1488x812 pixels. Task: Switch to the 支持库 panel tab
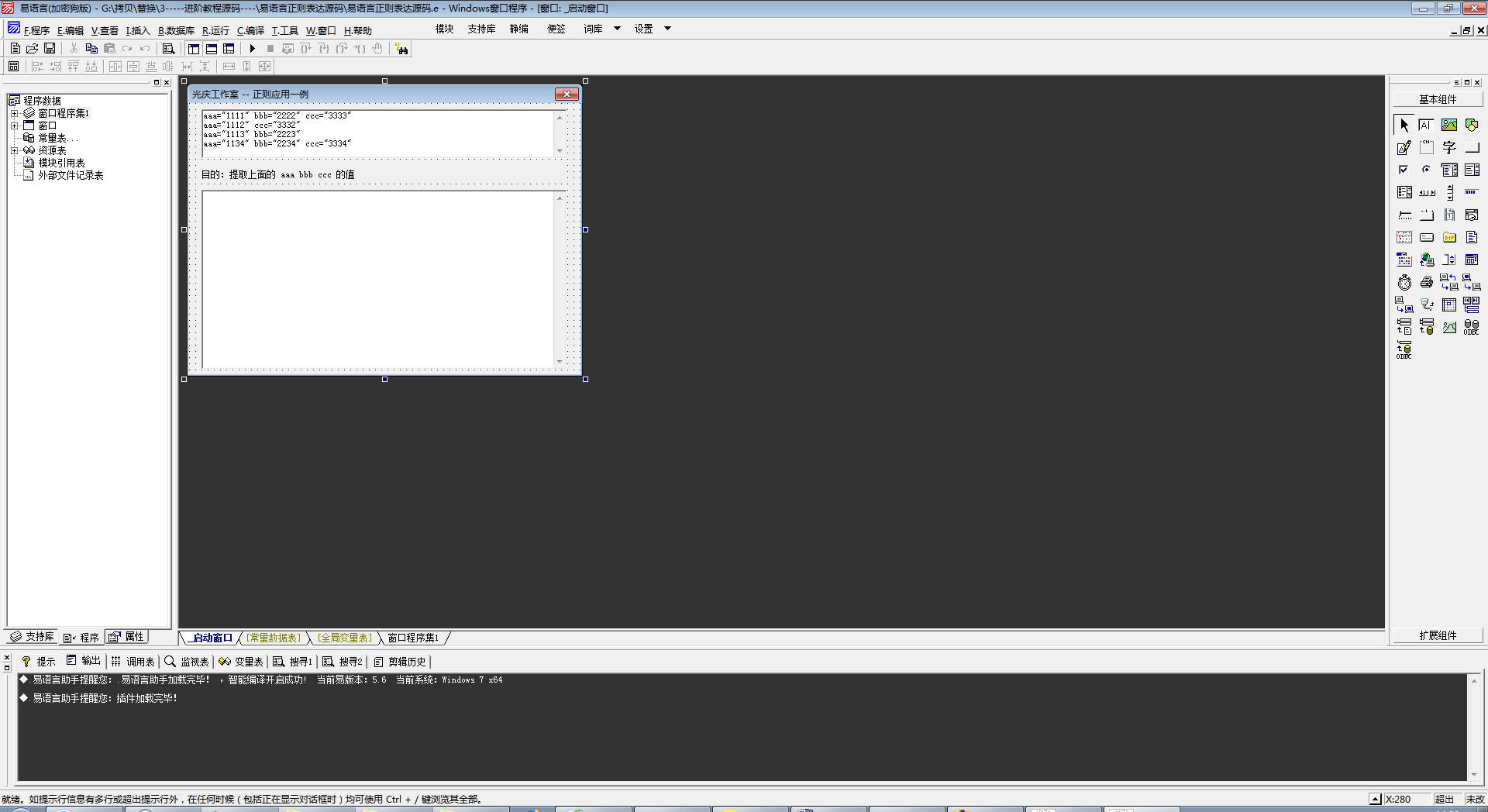[32, 637]
